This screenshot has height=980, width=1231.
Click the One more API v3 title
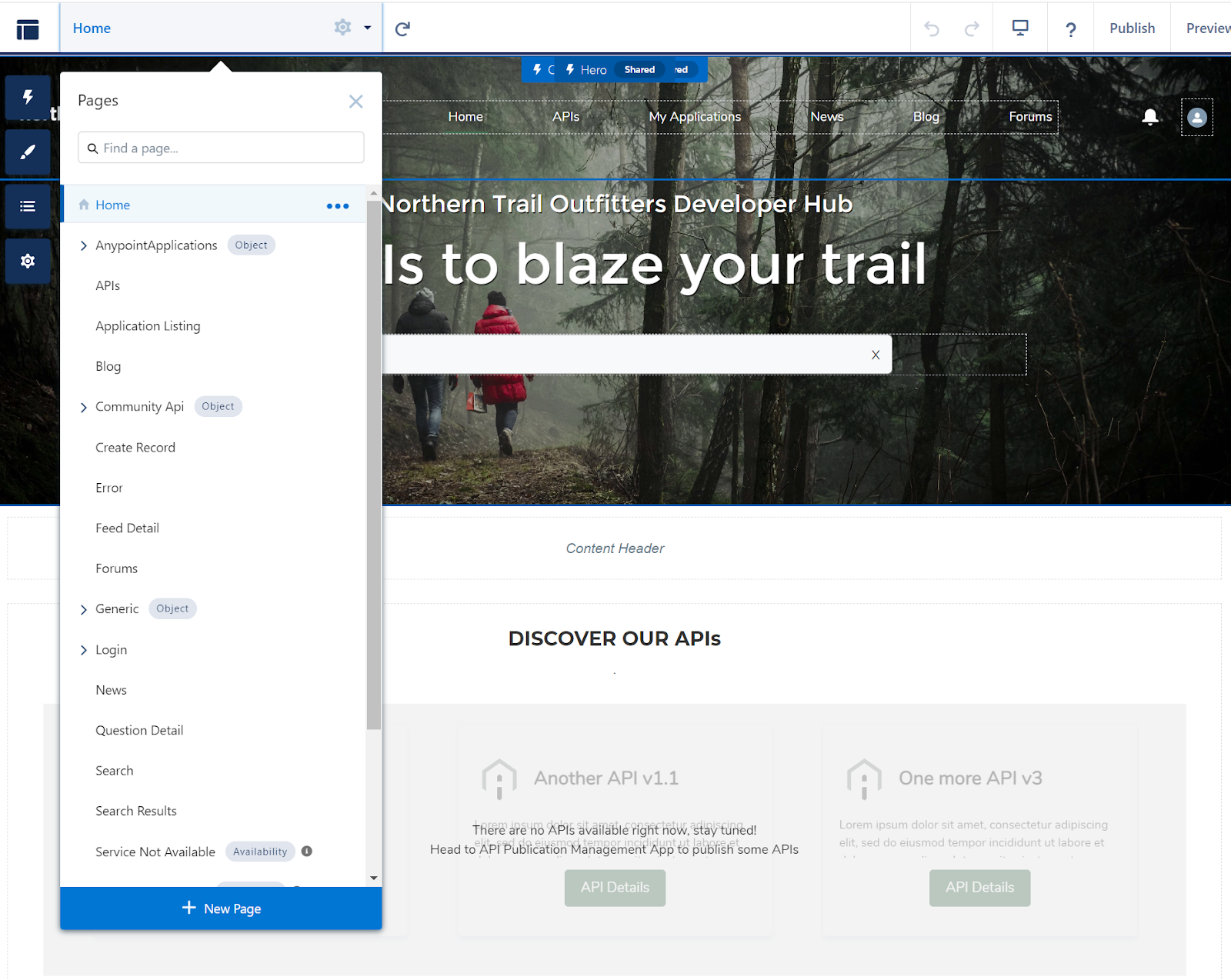click(970, 778)
